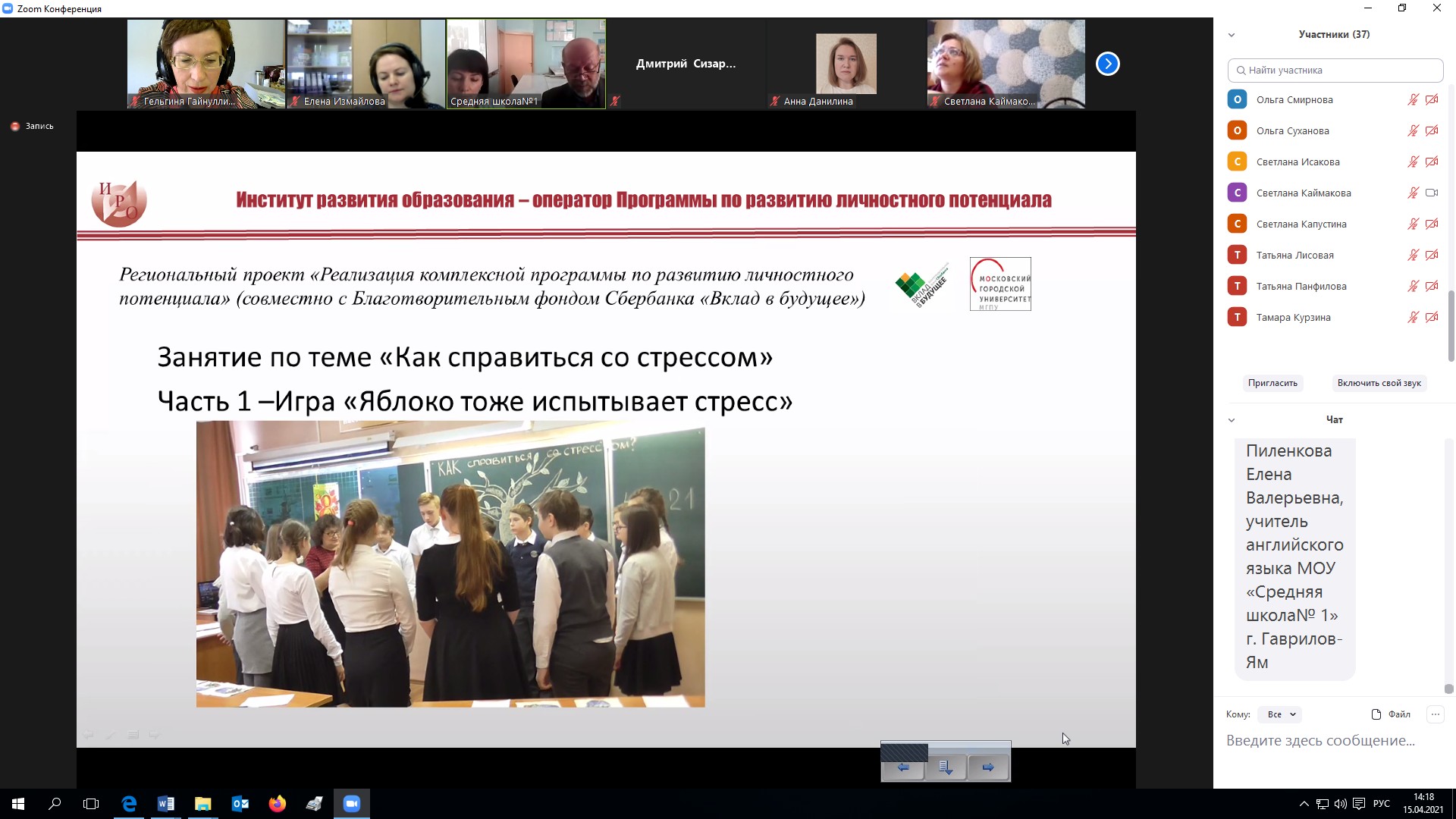Switch to Word on the taskbar
The height and width of the screenshot is (819, 1456).
point(166,804)
